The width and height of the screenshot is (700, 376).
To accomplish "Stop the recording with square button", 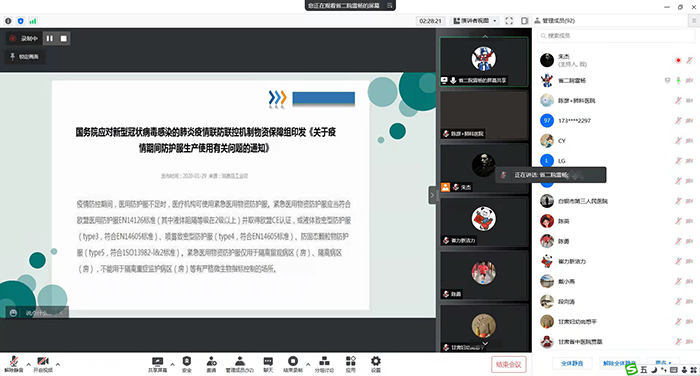I will [64, 38].
